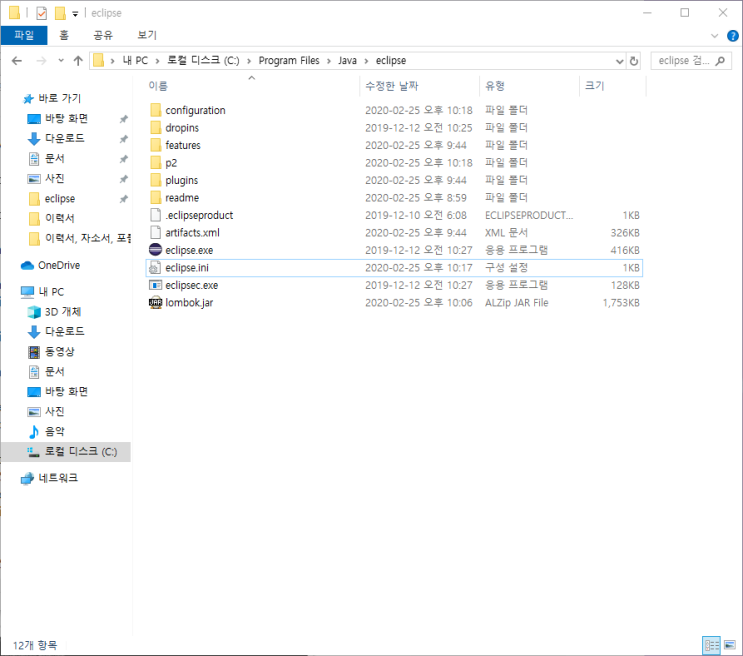Sort by 크기 column header
This screenshot has width=743, height=656.
595,86
